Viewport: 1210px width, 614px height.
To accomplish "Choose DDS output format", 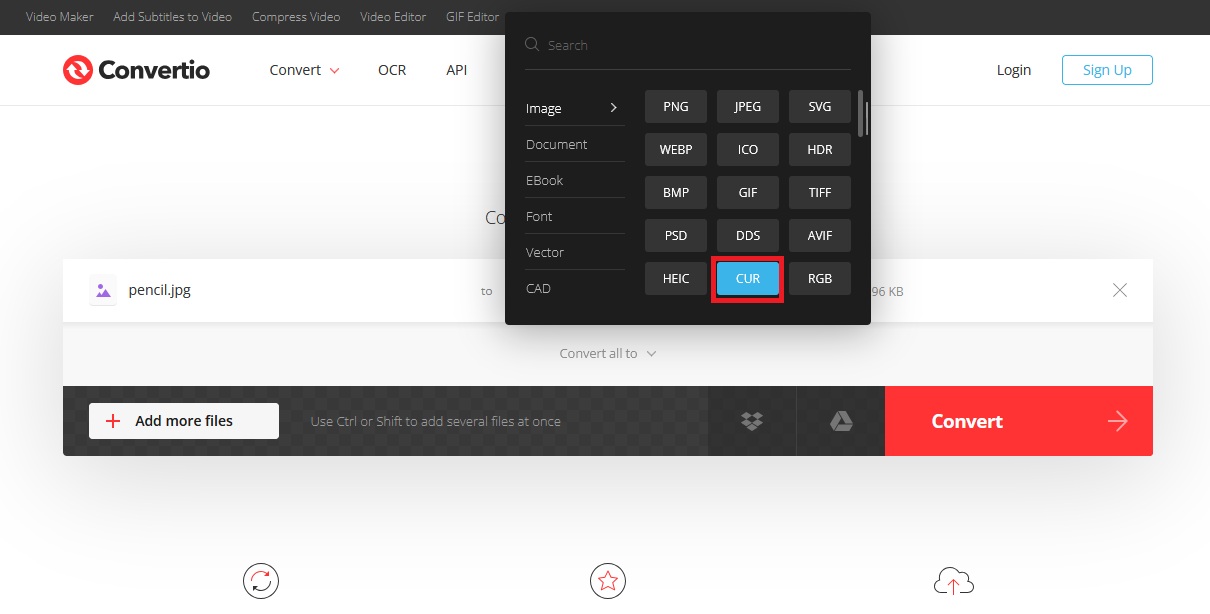I will click(748, 236).
